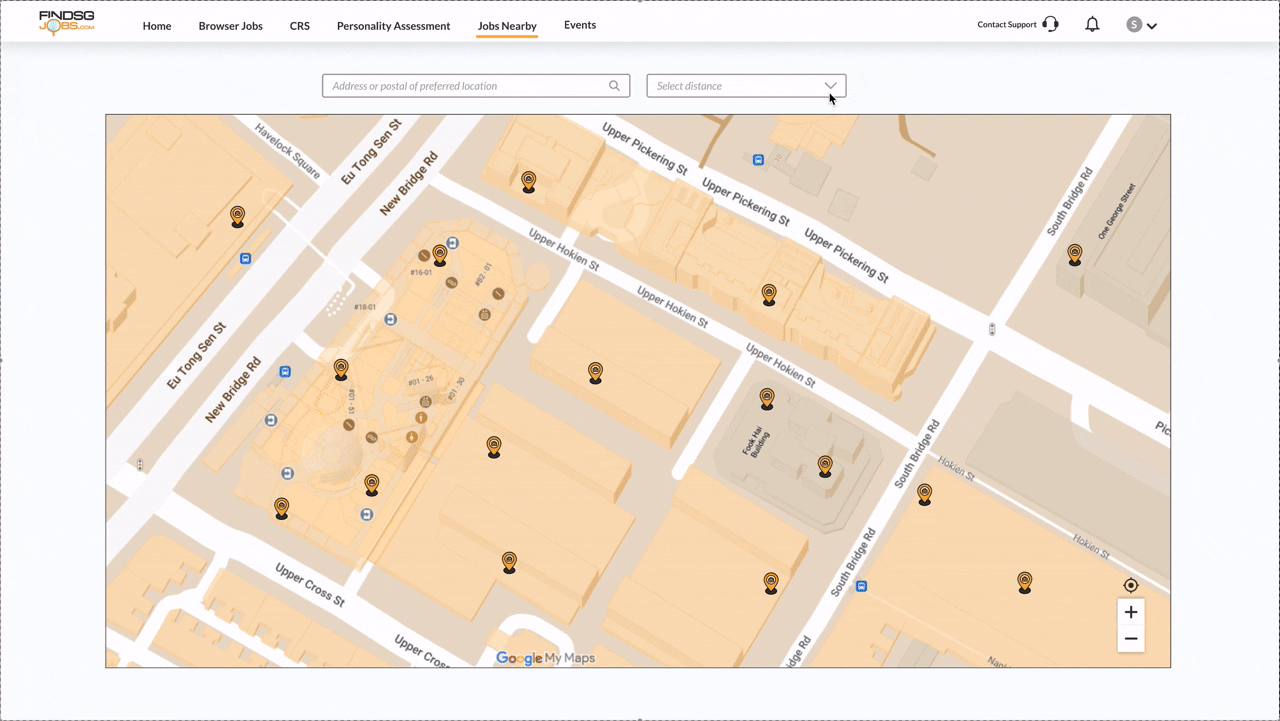The height and width of the screenshot is (721, 1280).
Task: Zoom in the map with plus button
Action: 1131,612
